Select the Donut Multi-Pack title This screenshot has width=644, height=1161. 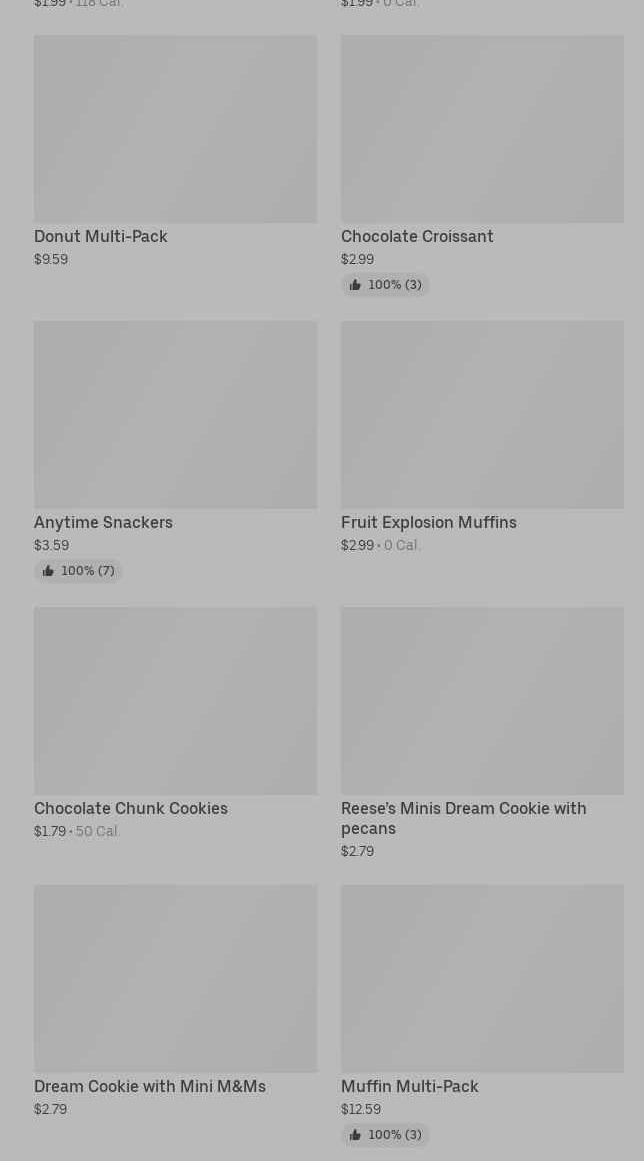pos(101,237)
